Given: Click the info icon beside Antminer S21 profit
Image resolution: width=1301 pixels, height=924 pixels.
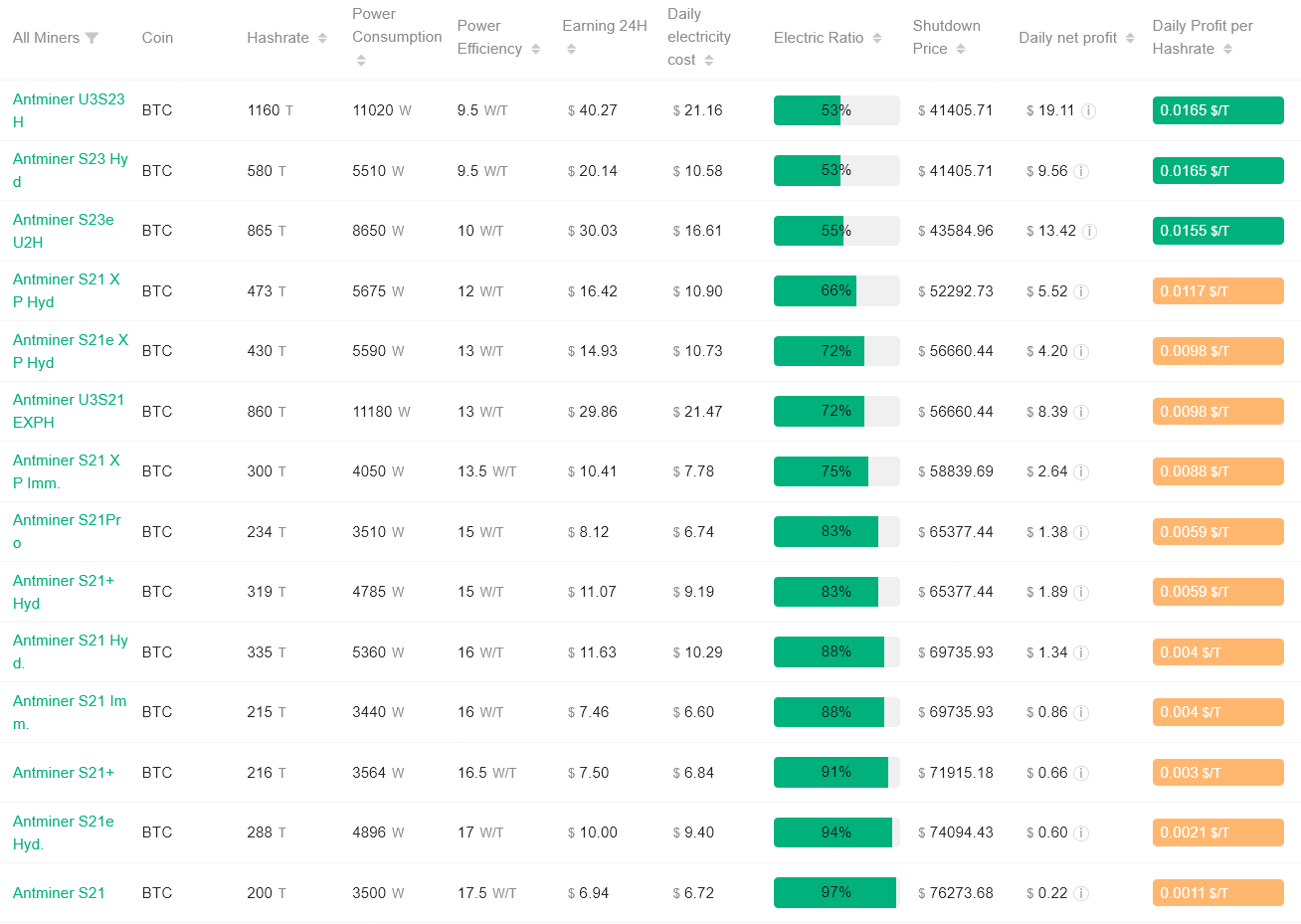Looking at the screenshot, I should pyautogui.click(x=1082, y=892).
